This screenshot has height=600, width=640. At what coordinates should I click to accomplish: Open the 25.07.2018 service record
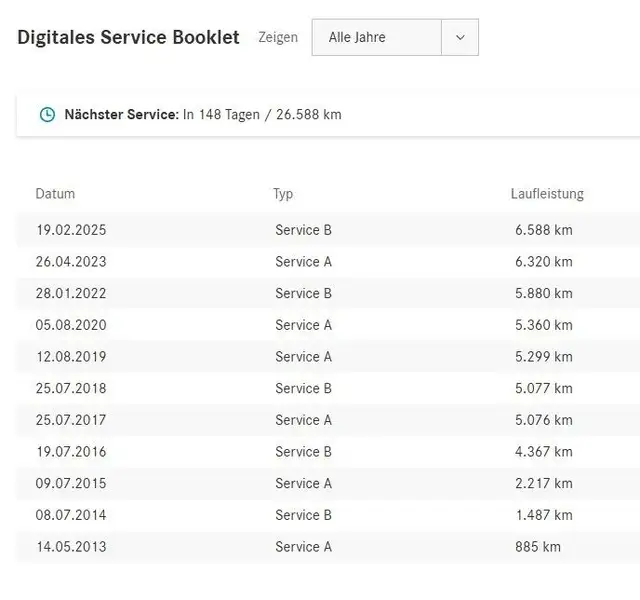tap(71, 389)
